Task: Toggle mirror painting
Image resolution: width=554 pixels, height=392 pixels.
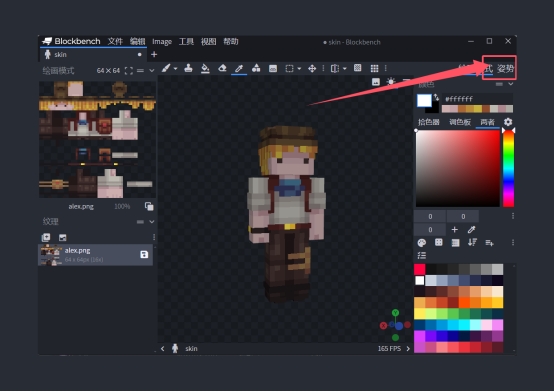Action: pos(335,69)
